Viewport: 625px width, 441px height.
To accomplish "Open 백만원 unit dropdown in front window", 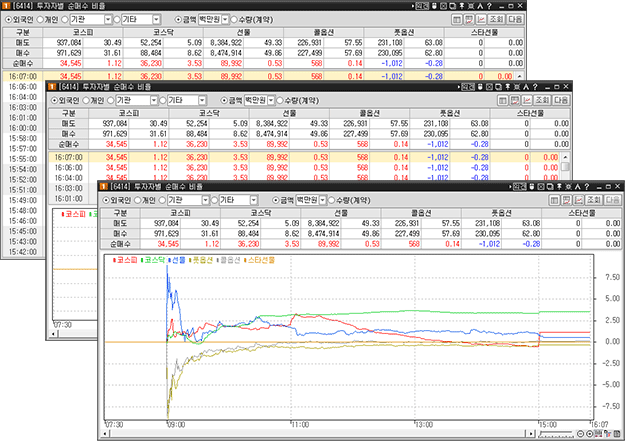I will 322,200.
